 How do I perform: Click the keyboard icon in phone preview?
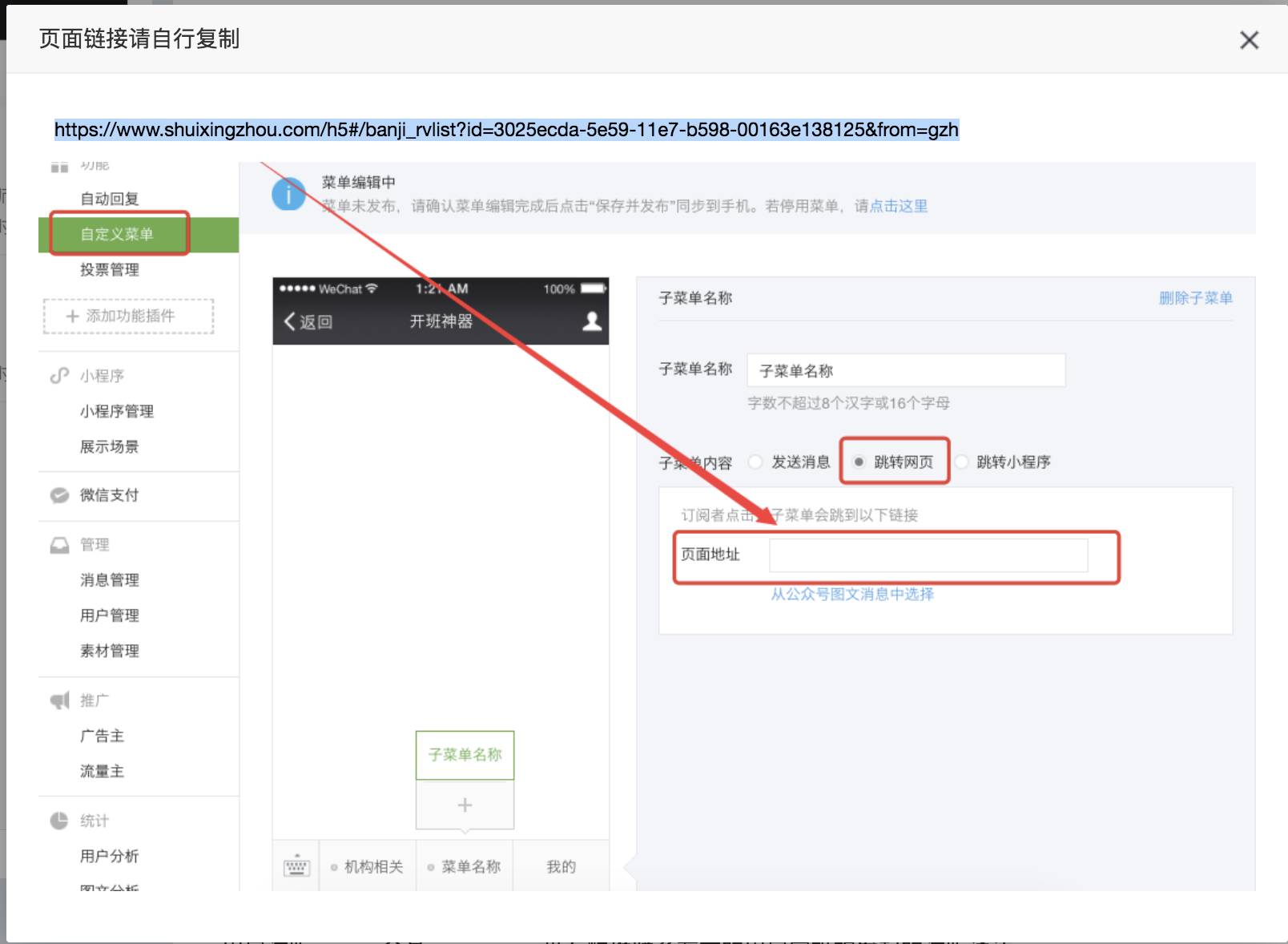coord(296,866)
